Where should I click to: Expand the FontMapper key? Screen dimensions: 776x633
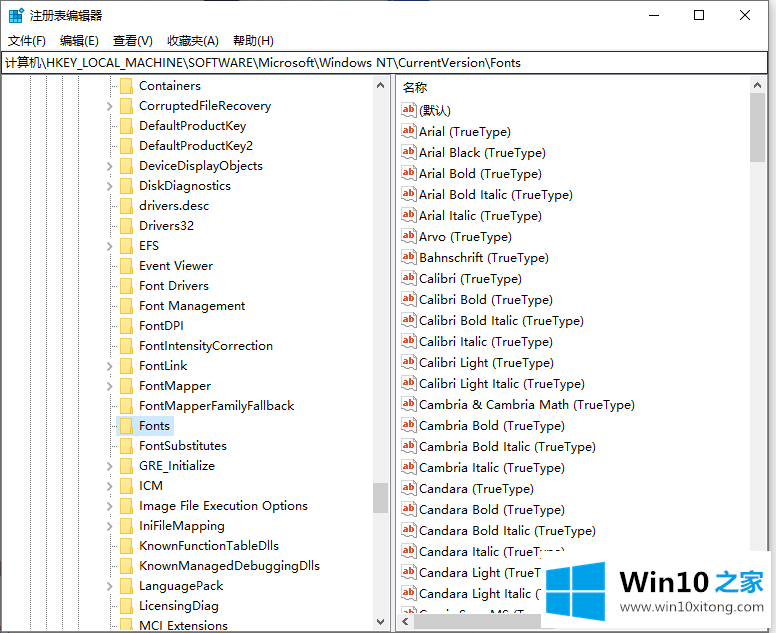109,386
